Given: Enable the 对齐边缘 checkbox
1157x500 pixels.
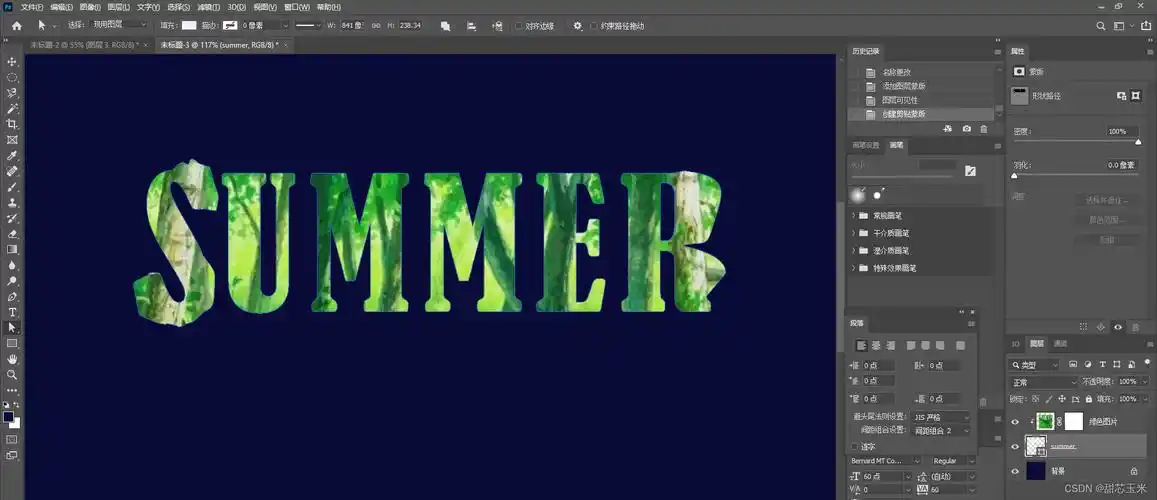Looking at the screenshot, I should [x=518, y=26].
